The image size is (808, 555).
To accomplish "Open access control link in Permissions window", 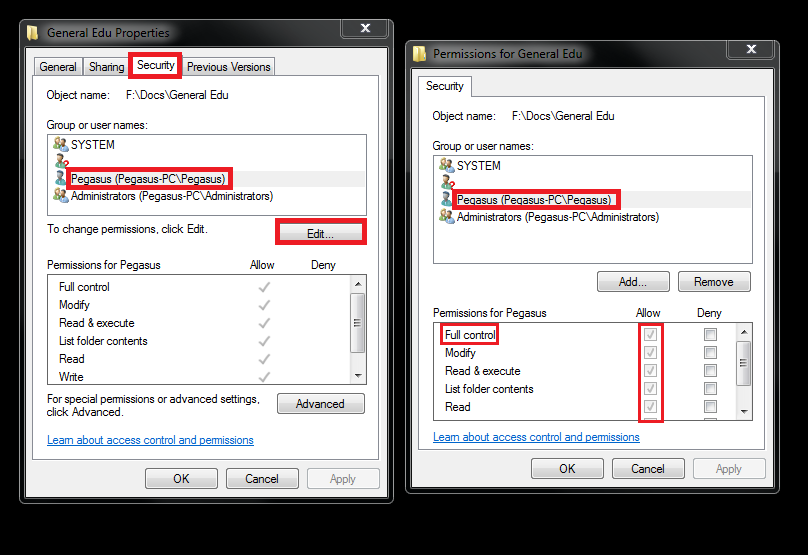I will tap(536, 437).
